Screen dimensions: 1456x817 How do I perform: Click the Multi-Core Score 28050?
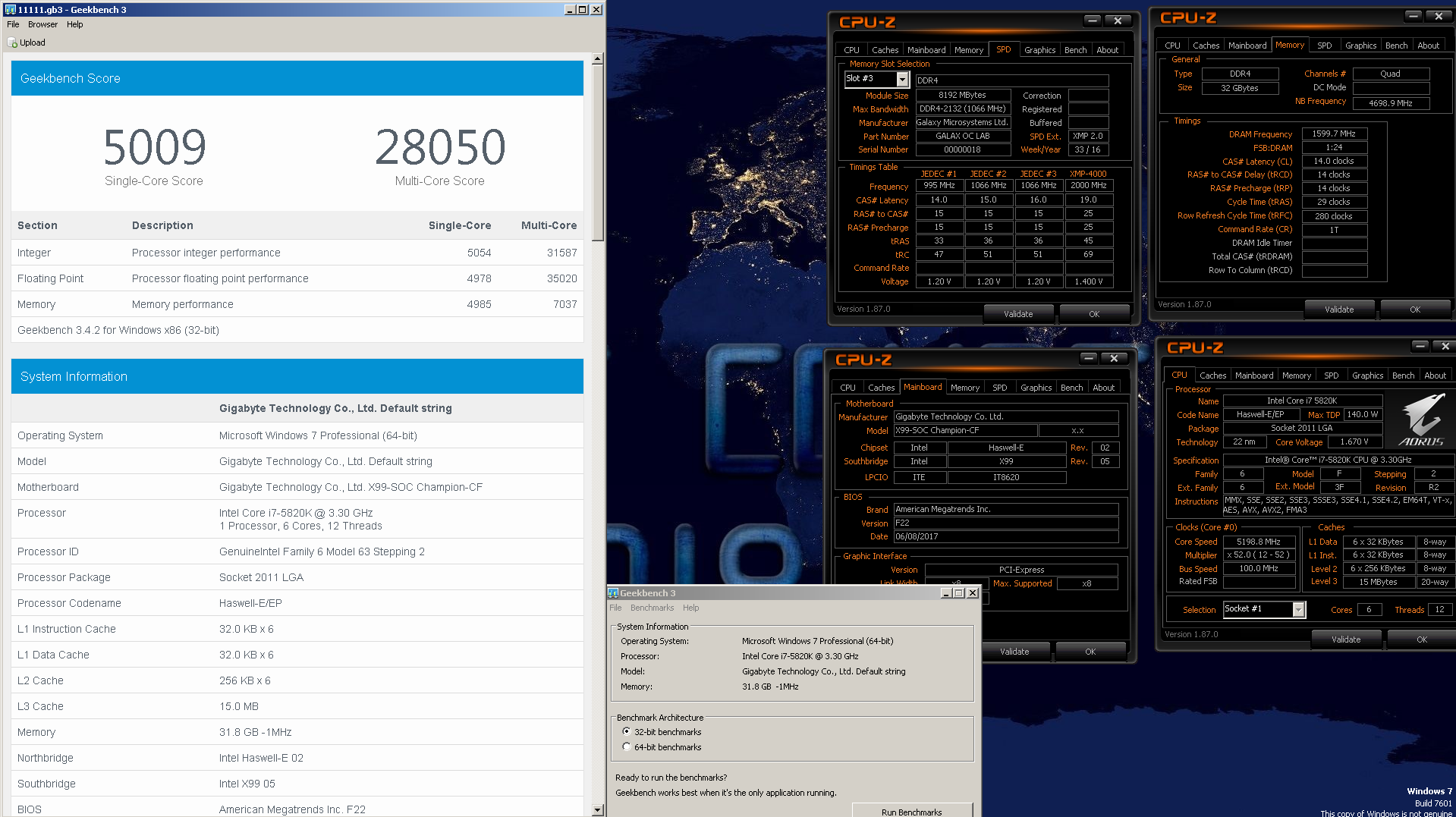[x=440, y=148]
